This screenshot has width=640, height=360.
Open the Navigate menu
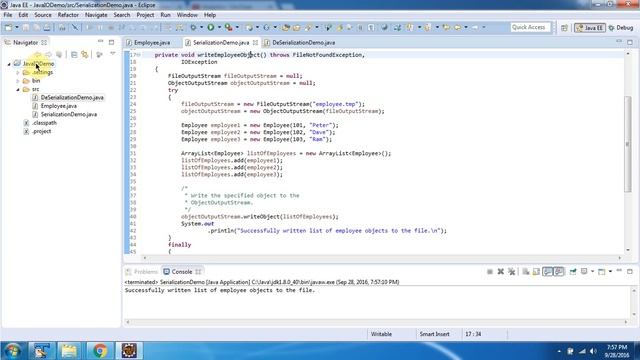pyautogui.click(x=96, y=15)
